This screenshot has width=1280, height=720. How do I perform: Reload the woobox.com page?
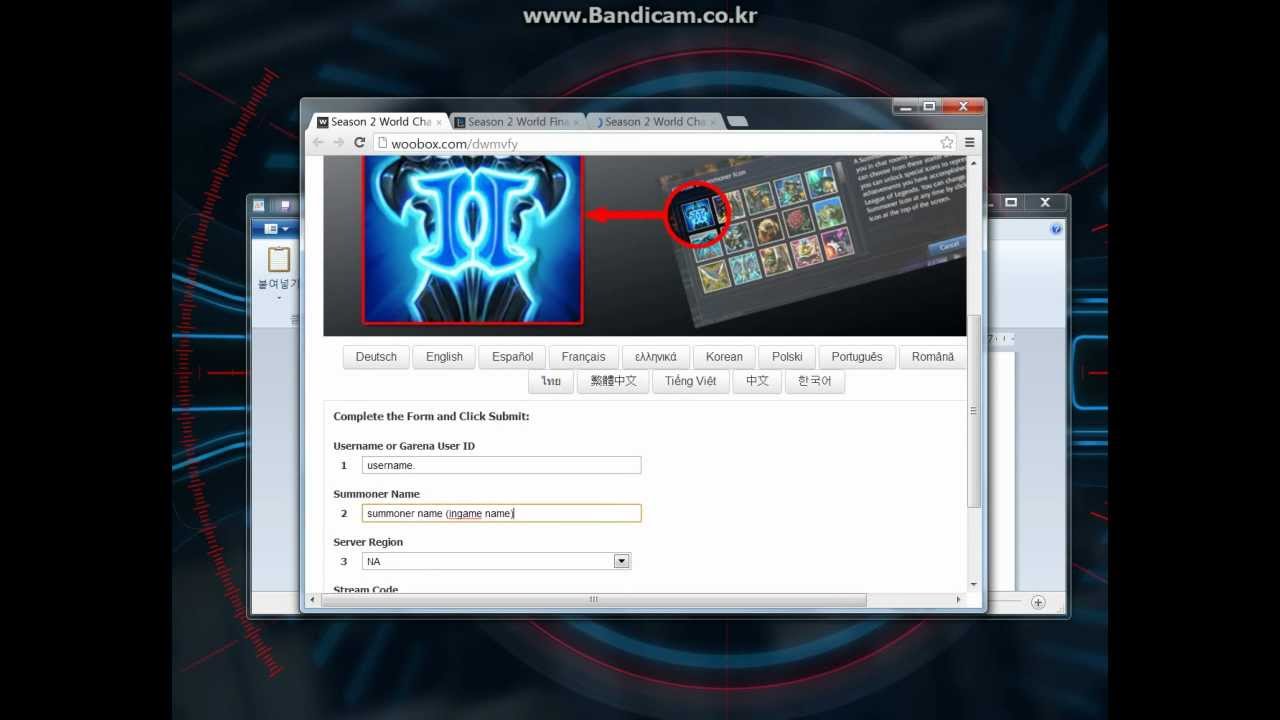(x=359, y=143)
